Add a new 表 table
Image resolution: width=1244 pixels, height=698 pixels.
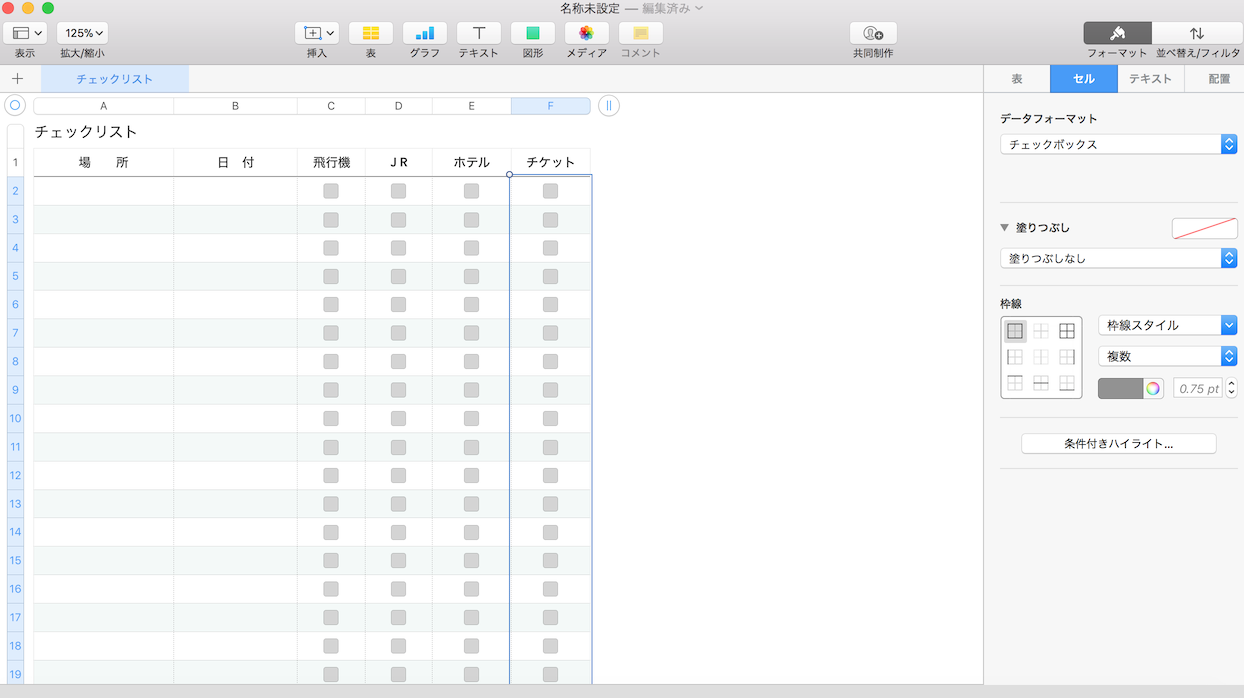point(371,33)
